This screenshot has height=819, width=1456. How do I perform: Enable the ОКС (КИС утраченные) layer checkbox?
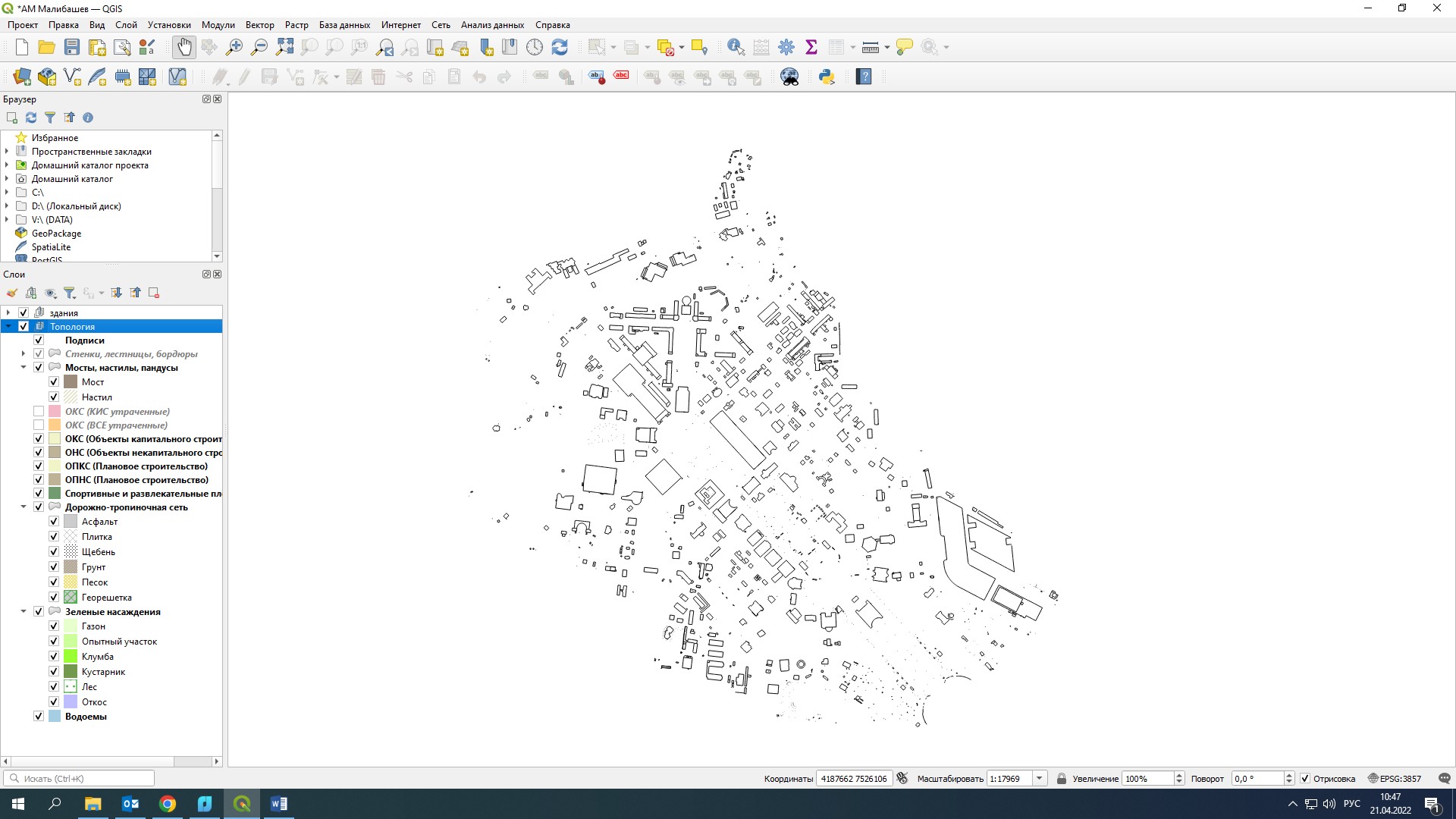coord(39,411)
